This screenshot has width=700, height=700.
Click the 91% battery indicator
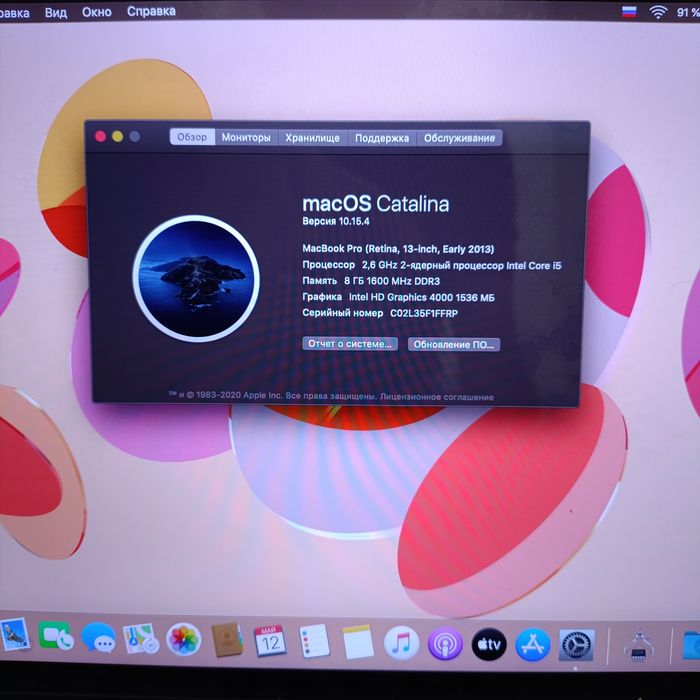click(x=688, y=12)
